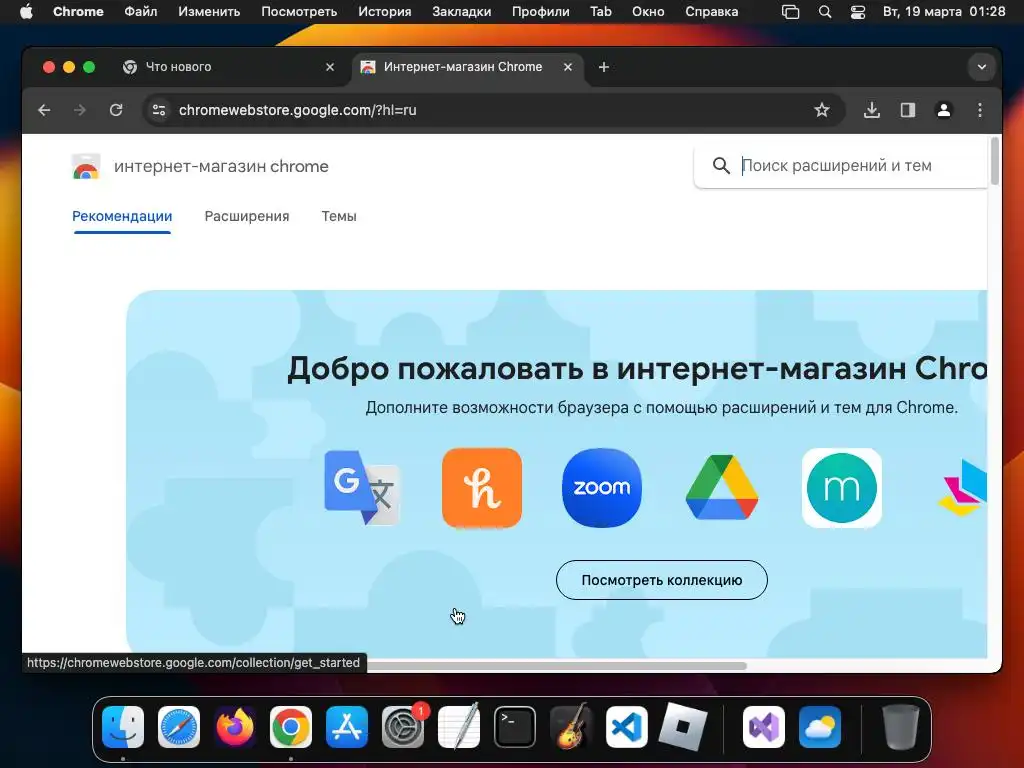Click the forward navigation arrow
Screen dimensions: 1024x768
tap(80, 110)
